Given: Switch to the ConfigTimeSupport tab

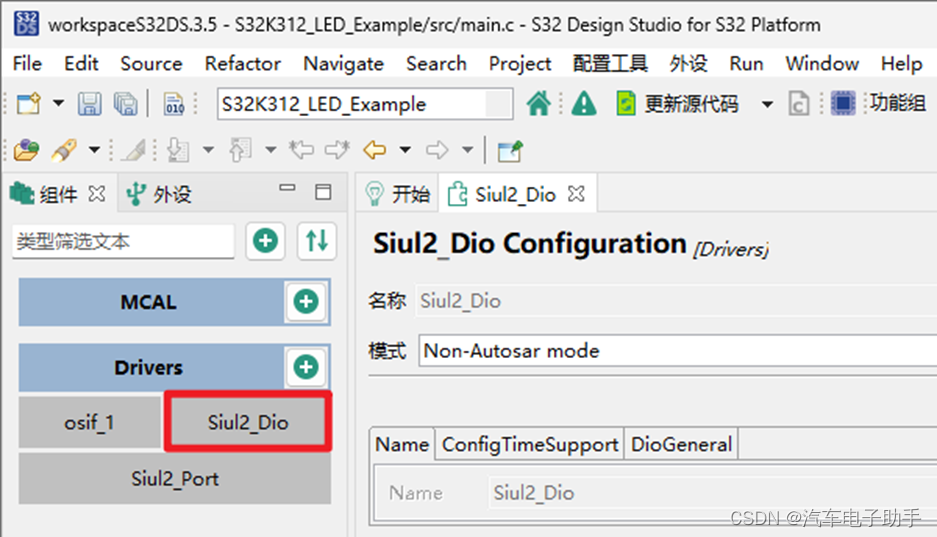Looking at the screenshot, I should click(x=529, y=444).
